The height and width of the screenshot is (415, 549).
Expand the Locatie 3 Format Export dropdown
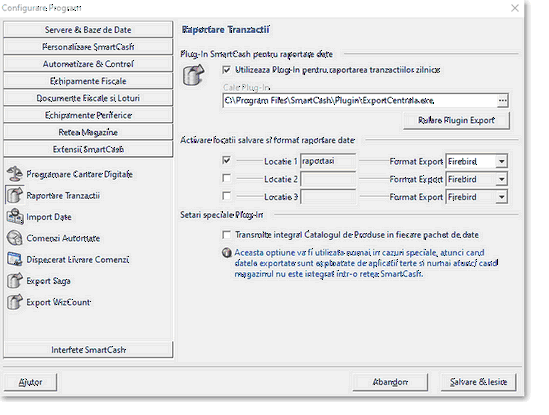pos(502,197)
